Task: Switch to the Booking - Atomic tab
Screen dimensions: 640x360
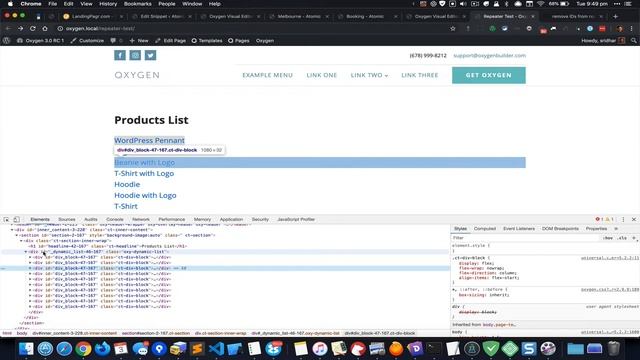Action: tap(365, 16)
